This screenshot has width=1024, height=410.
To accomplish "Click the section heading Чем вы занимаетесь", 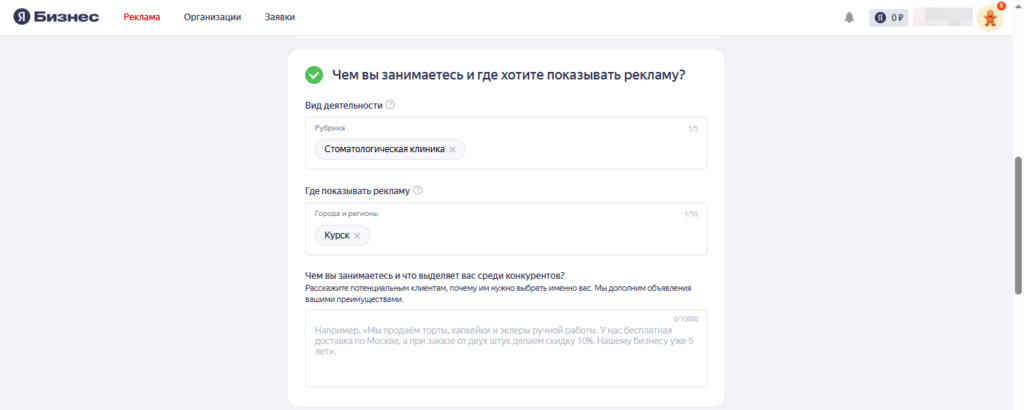I will [509, 75].
